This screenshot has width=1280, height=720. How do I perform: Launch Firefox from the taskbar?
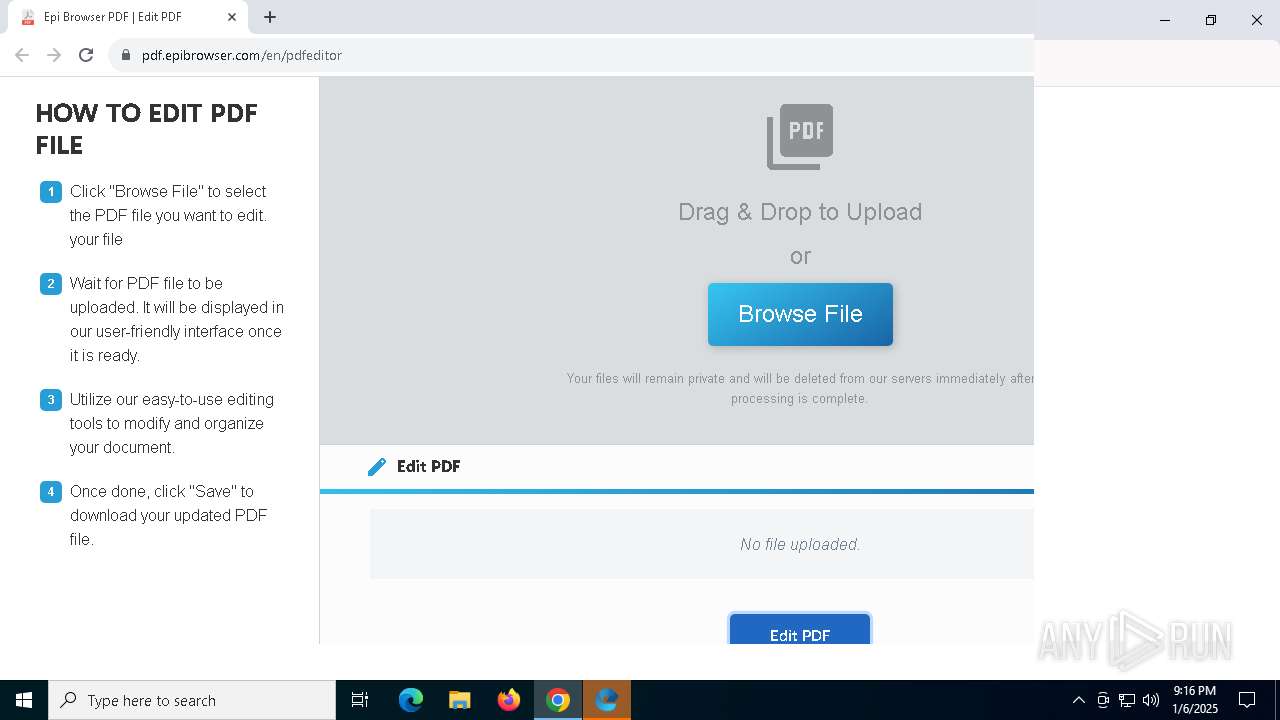coord(509,700)
